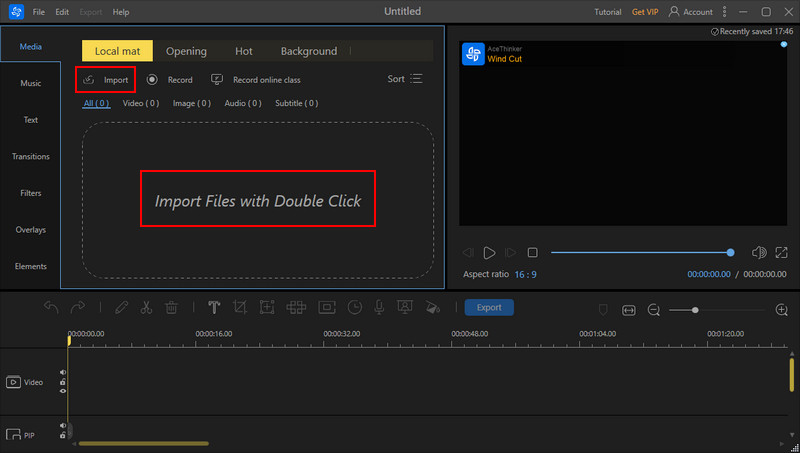Click the scissors Split tool
The height and width of the screenshot is (453, 800).
[146, 307]
